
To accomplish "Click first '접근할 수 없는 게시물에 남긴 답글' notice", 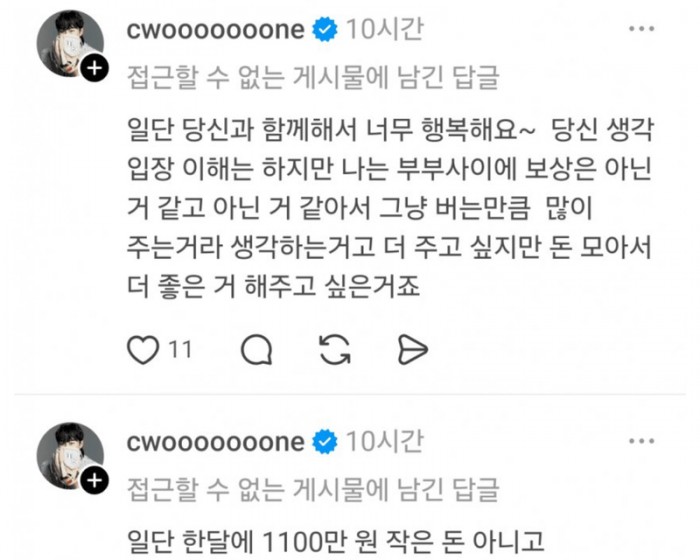I will (313, 78).
